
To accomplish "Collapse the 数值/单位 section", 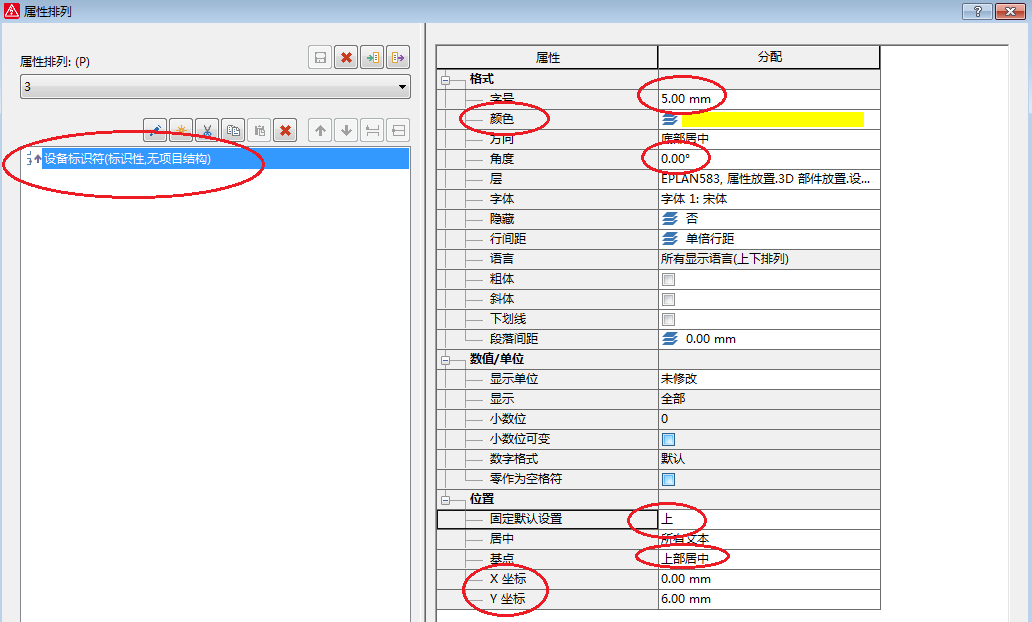I will [446, 359].
